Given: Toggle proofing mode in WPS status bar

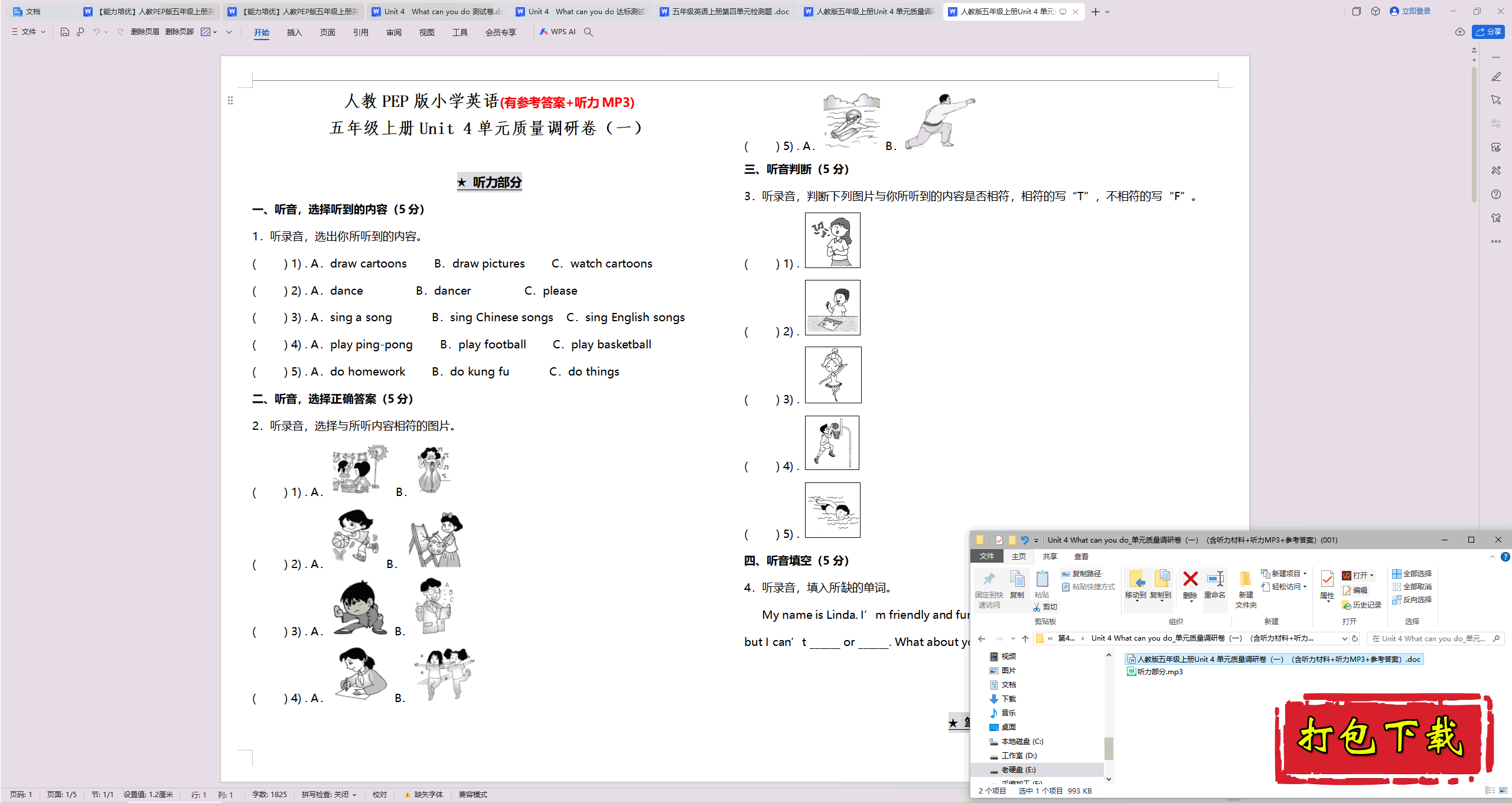Looking at the screenshot, I should (x=380, y=795).
